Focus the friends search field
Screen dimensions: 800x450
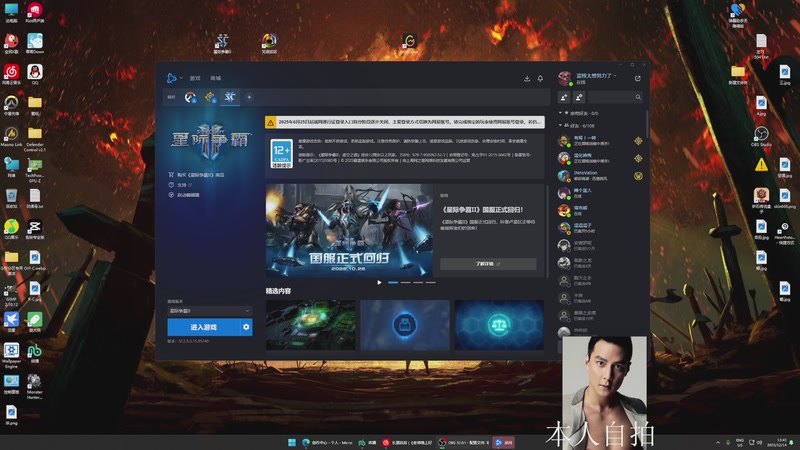(615, 97)
